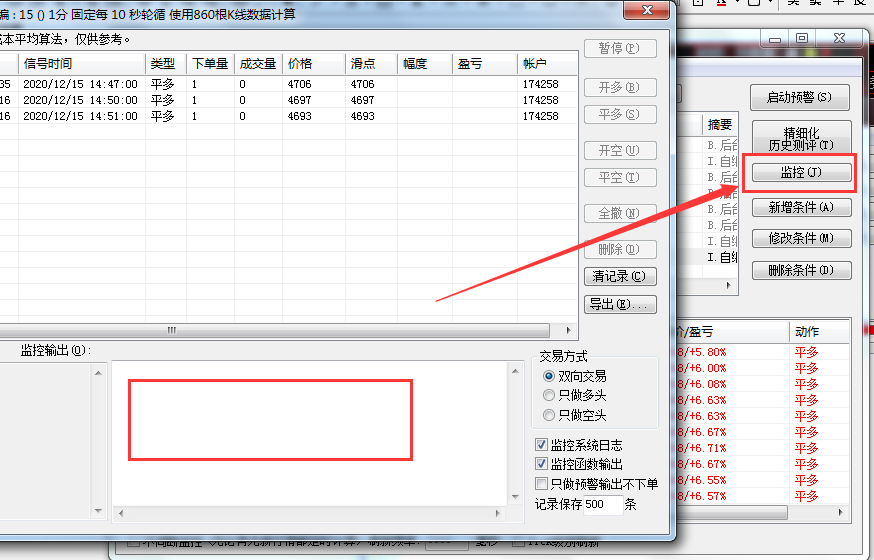This screenshot has height=560, width=874.
Task: Export data with 导出(E)... button
Action: tap(620, 304)
